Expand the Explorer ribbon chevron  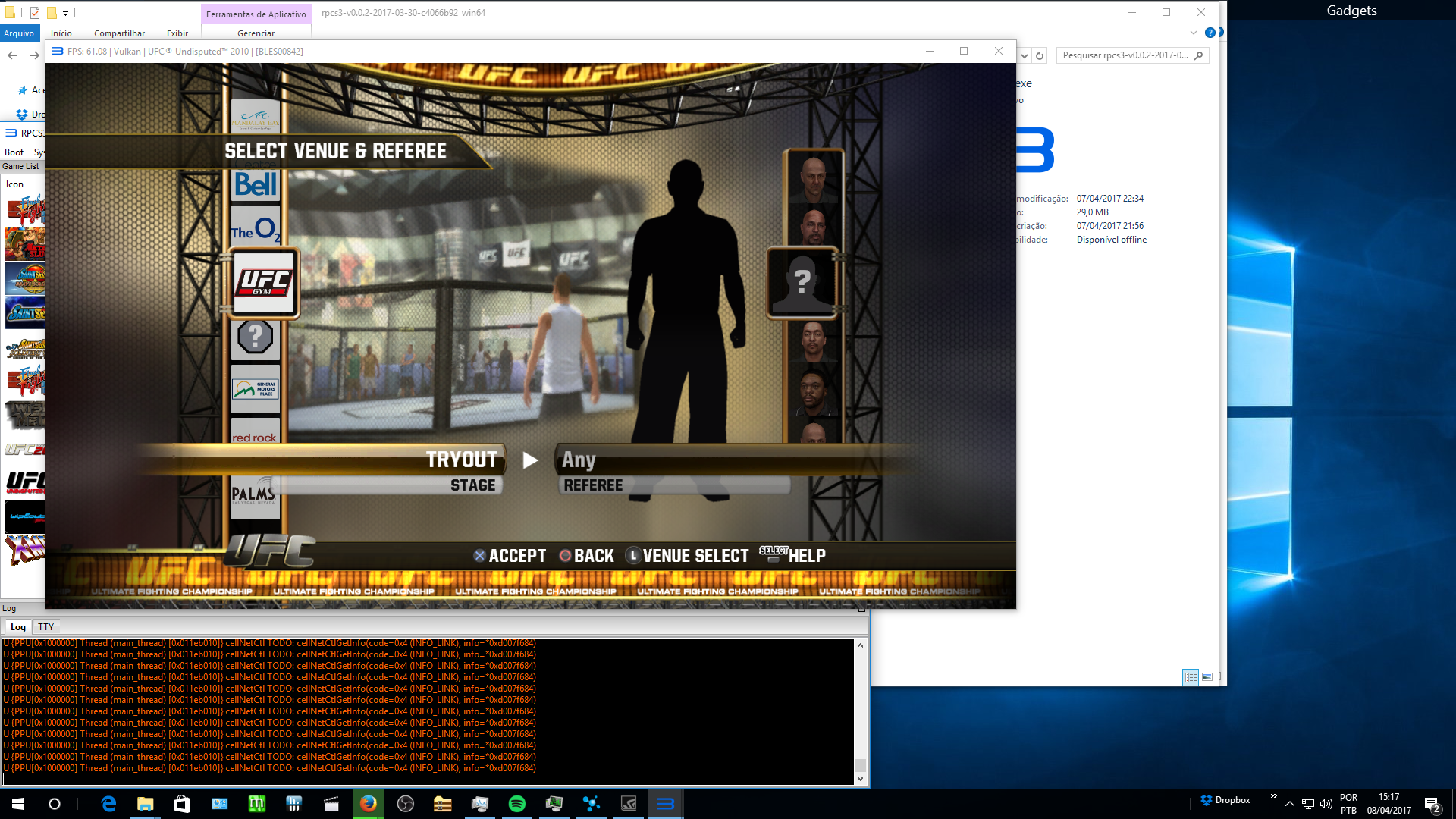1194,33
